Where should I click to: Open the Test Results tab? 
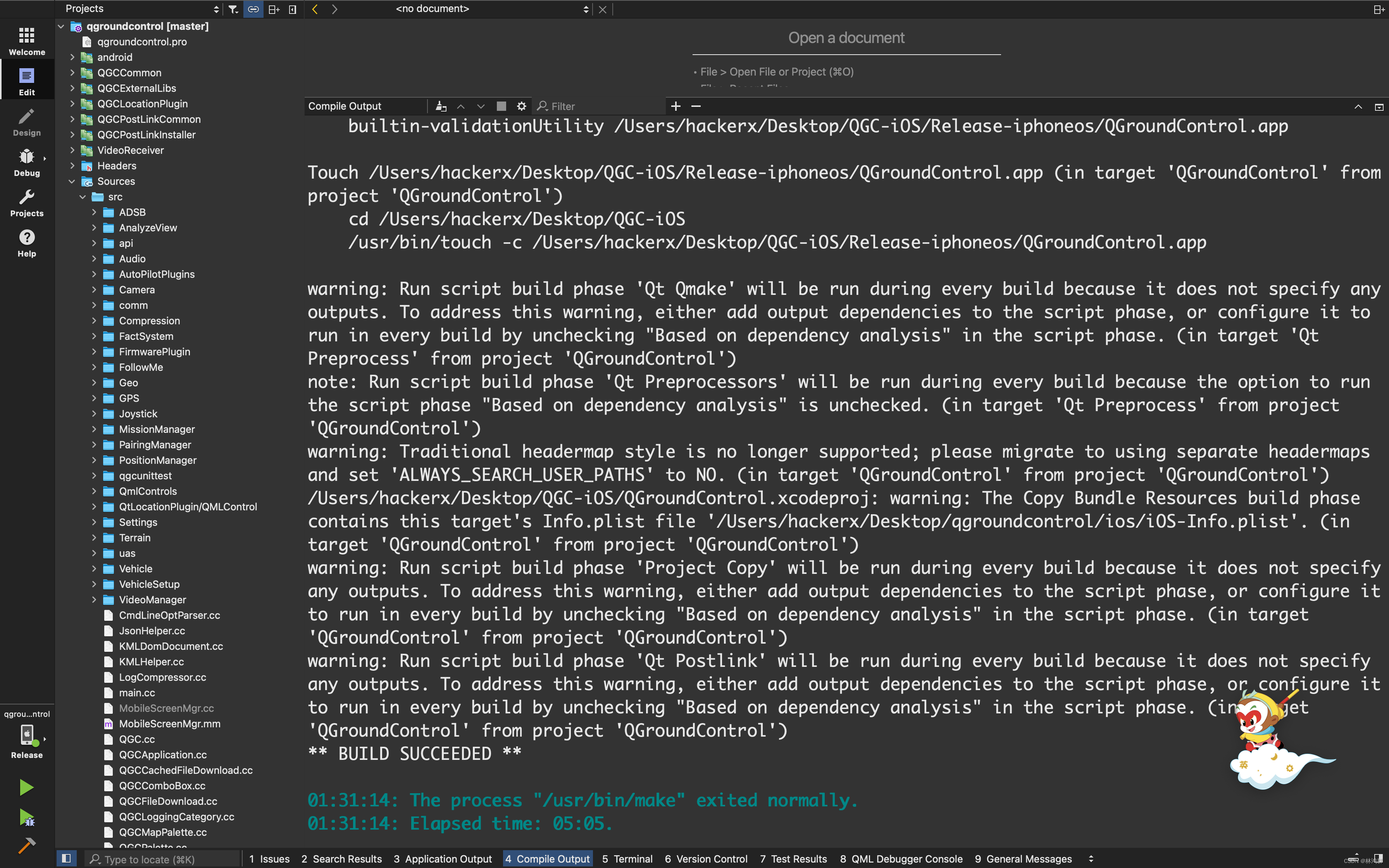coord(793,859)
